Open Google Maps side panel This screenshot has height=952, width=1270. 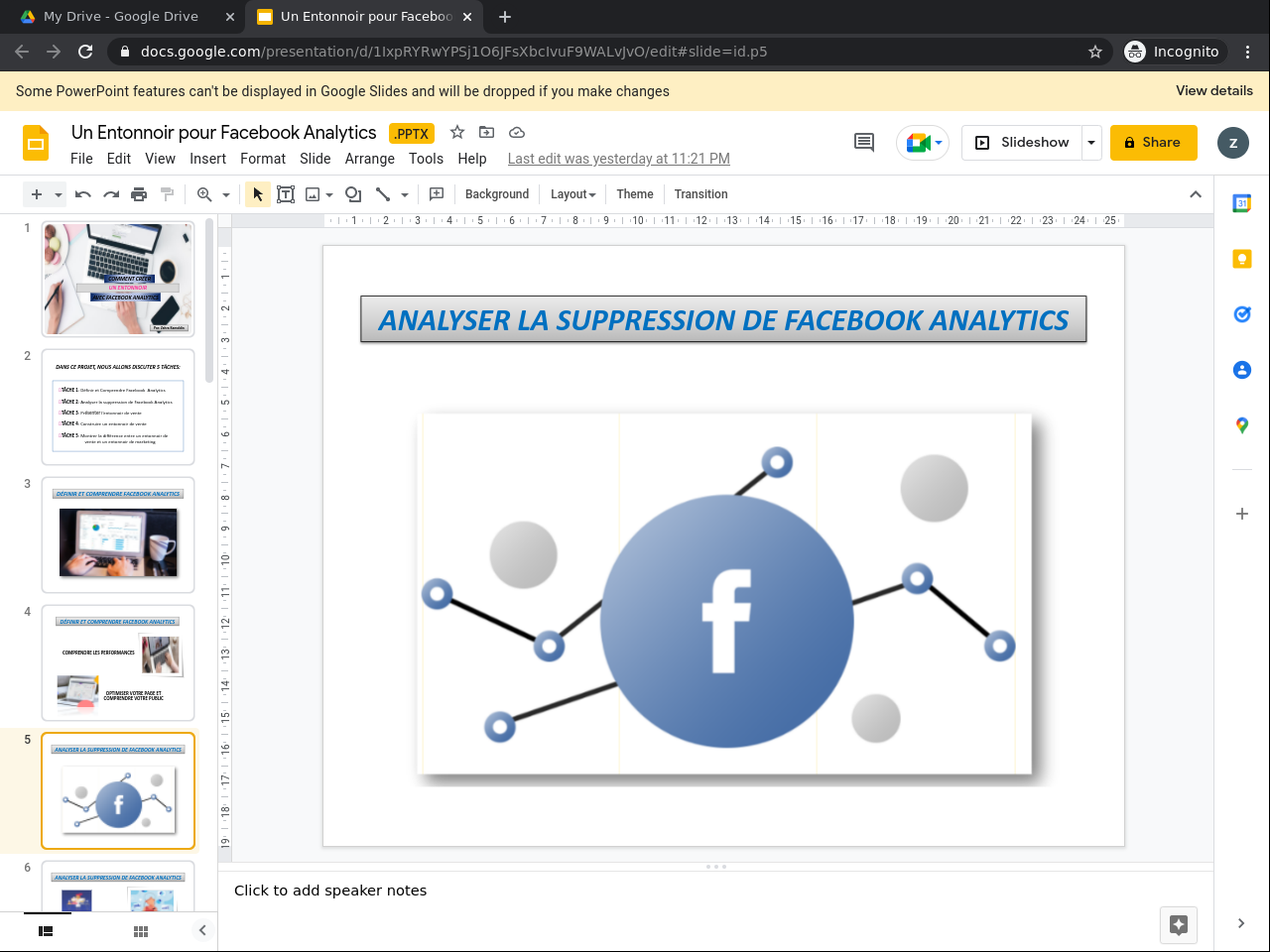click(1242, 425)
